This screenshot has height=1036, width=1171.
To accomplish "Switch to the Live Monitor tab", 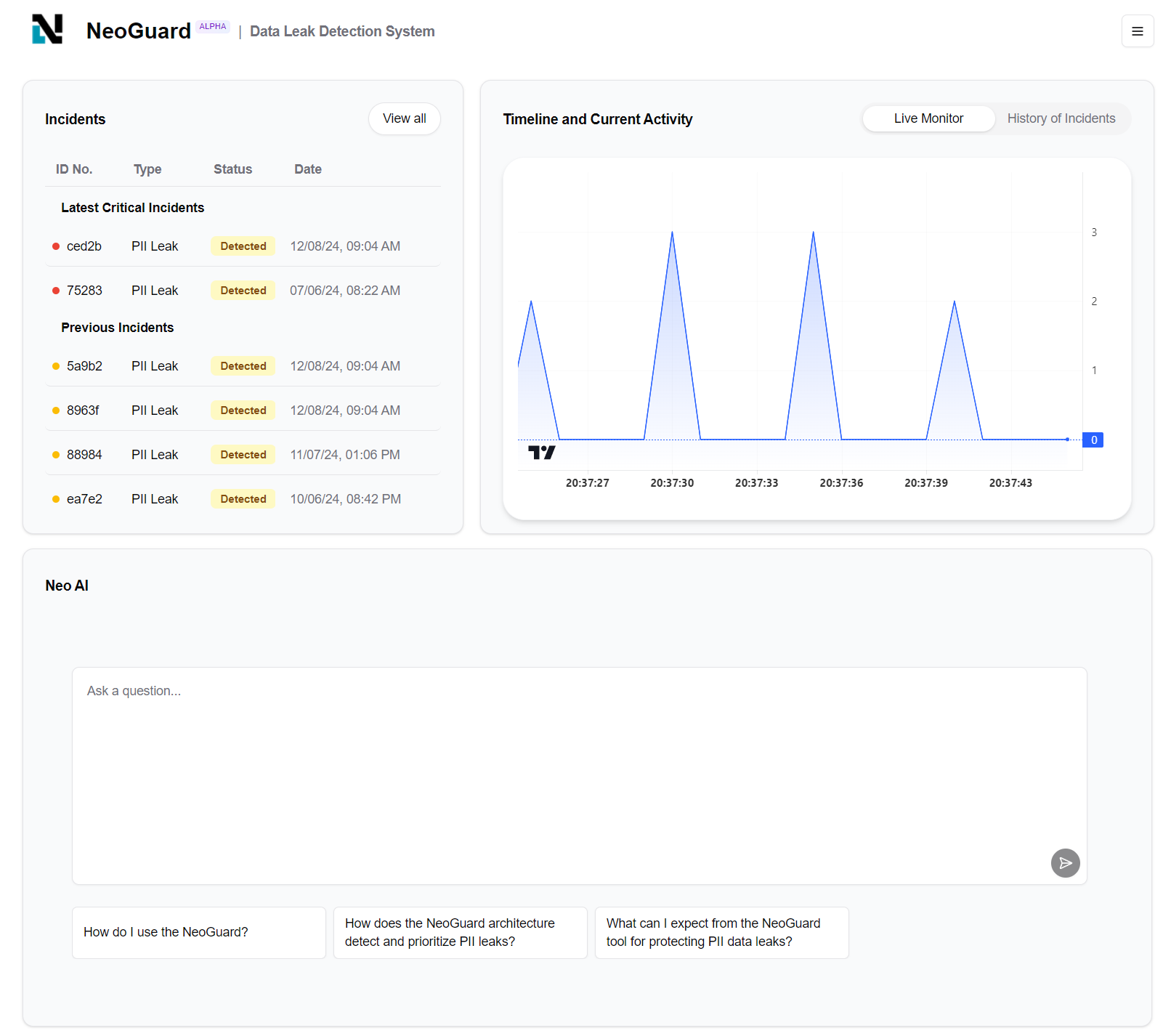I will coord(928,118).
